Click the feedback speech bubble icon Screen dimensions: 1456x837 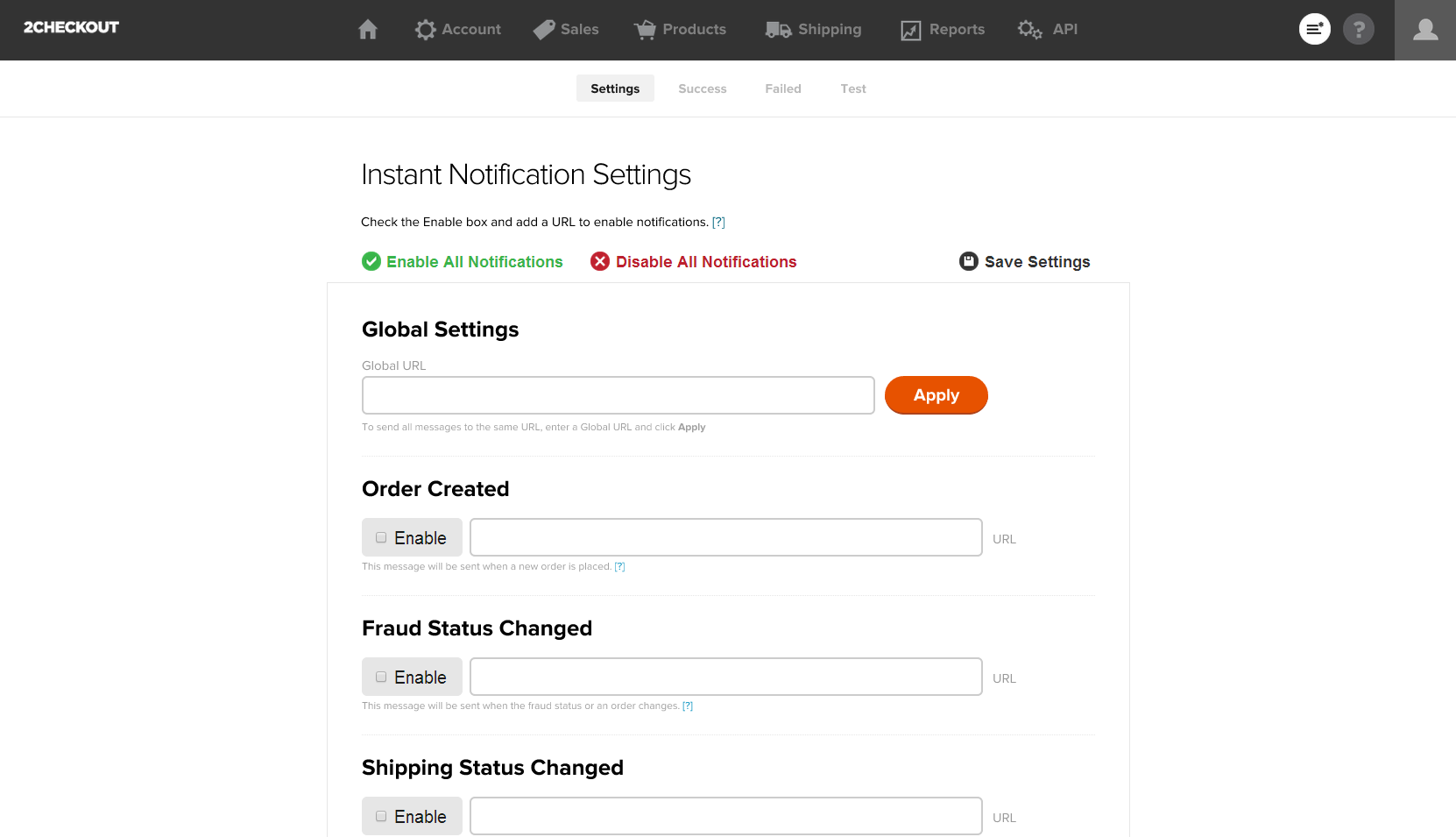(x=1315, y=29)
